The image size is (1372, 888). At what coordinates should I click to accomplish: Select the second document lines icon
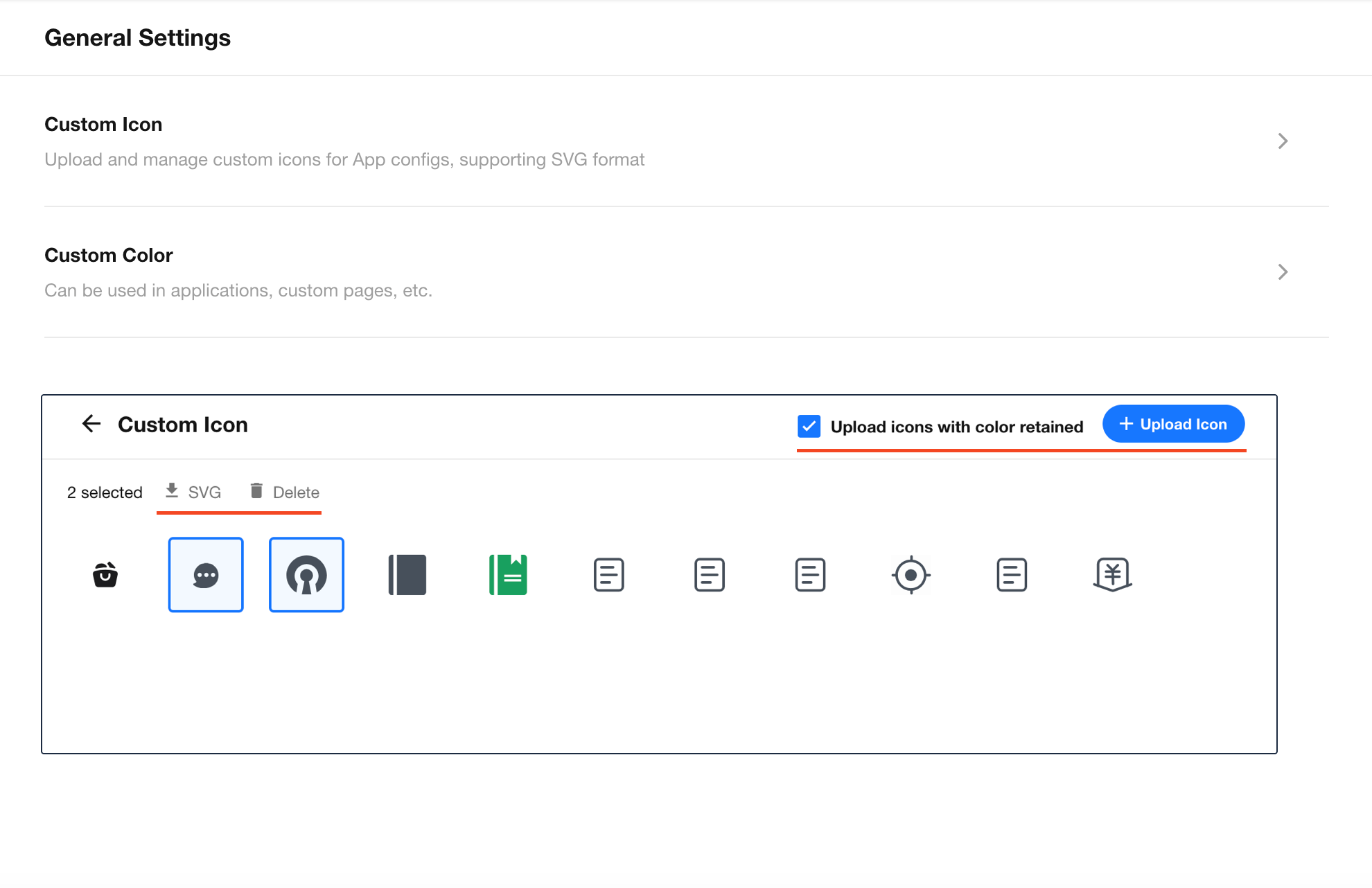pyautogui.click(x=710, y=575)
